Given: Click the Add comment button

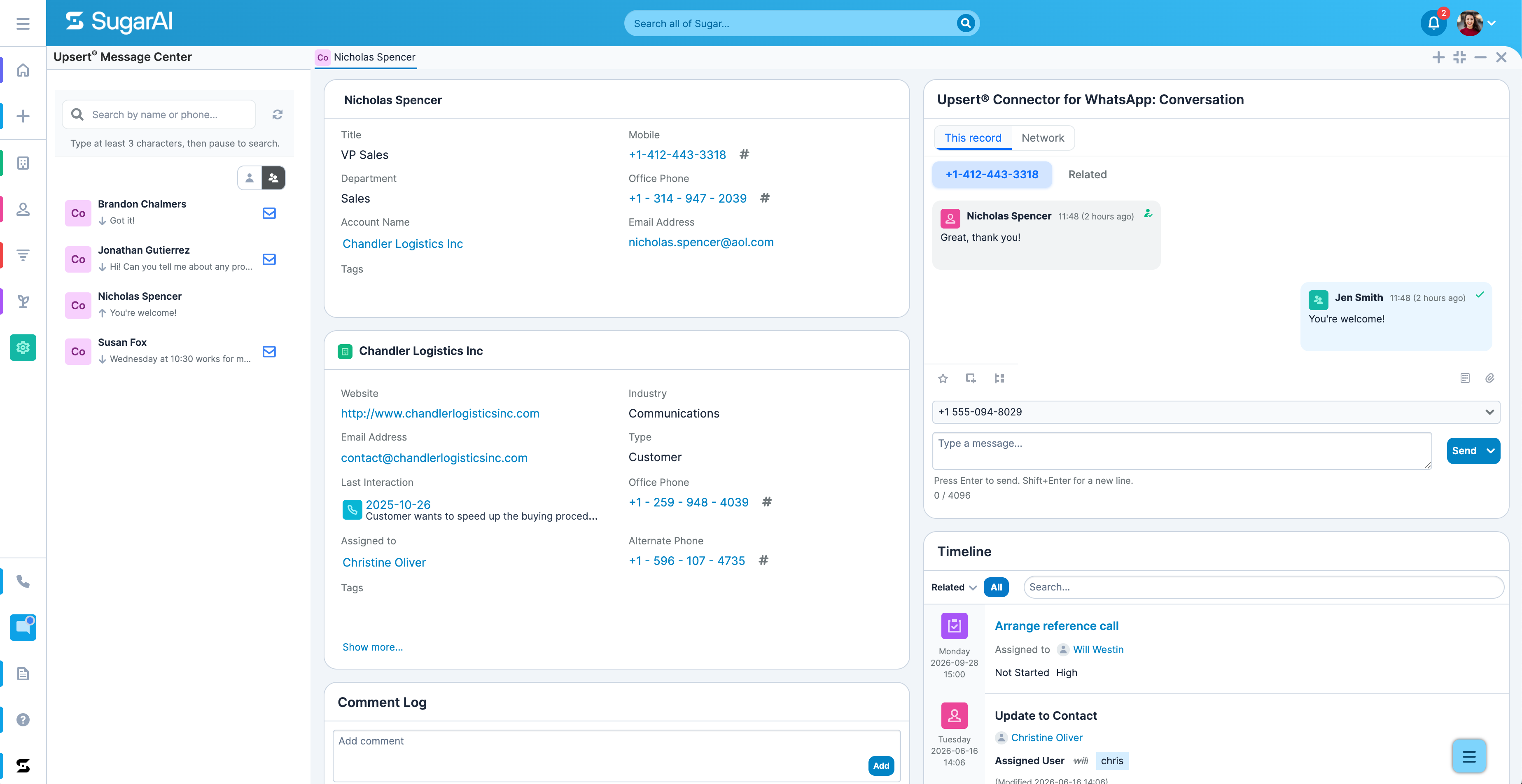Looking at the screenshot, I should [881, 766].
